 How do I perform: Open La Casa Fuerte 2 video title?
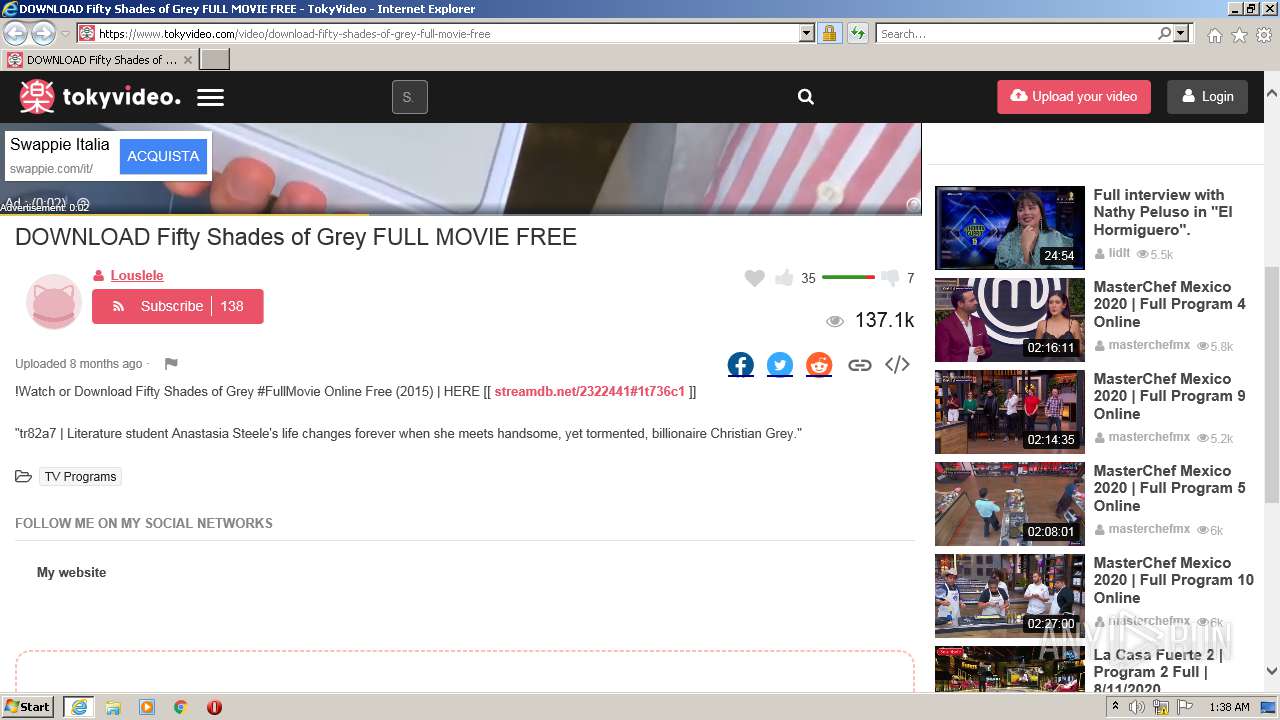click(x=1158, y=671)
